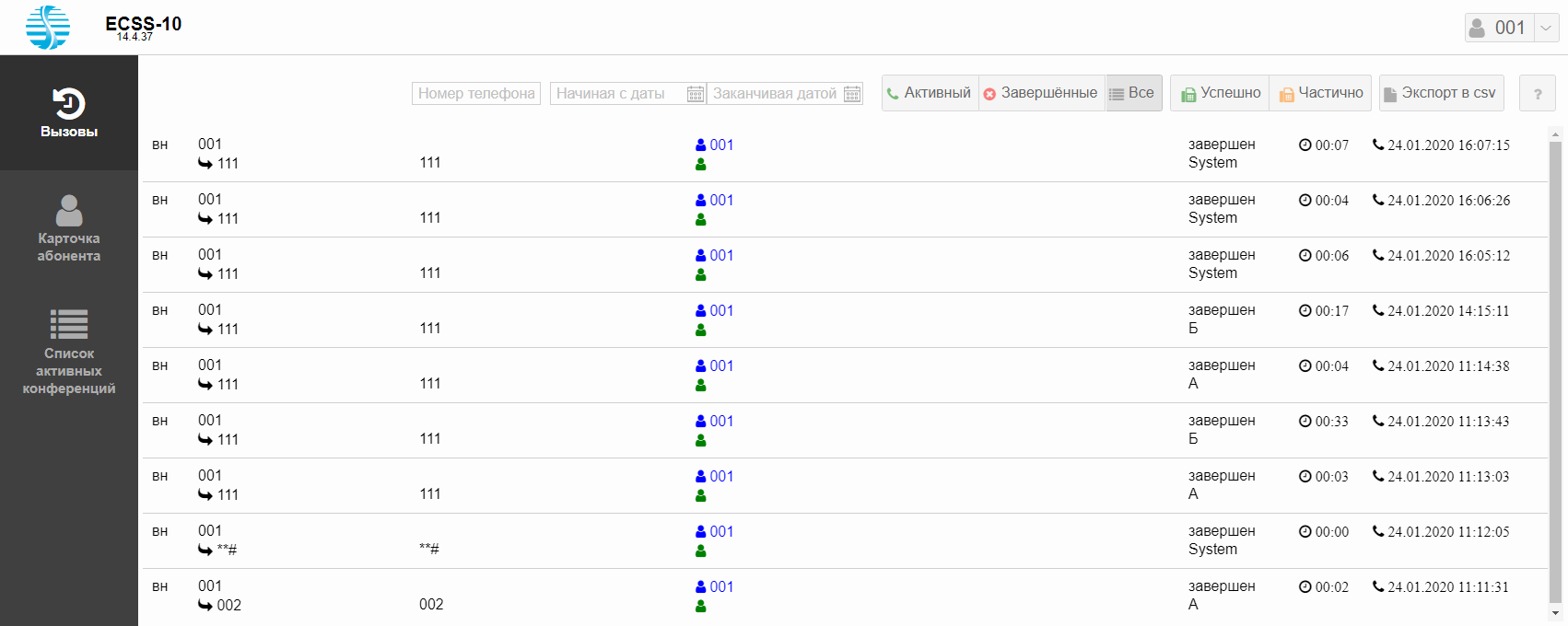Click the green user icon in the 16:06:26 row
Image resolution: width=1568 pixels, height=626 pixels.
[701, 219]
